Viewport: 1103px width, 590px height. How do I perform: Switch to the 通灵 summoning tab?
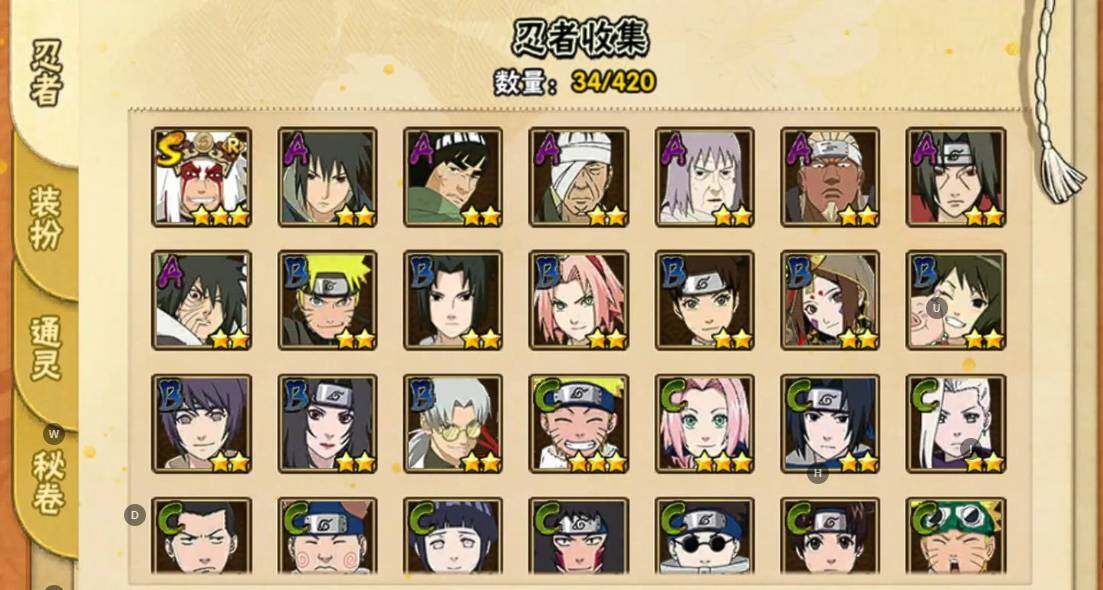[46, 348]
